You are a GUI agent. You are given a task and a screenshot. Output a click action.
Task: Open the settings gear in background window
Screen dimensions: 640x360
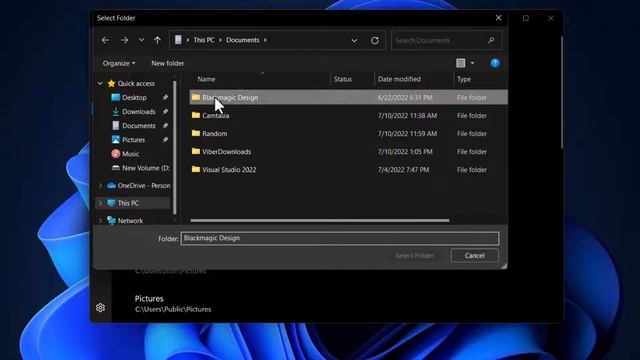tap(100, 307)
